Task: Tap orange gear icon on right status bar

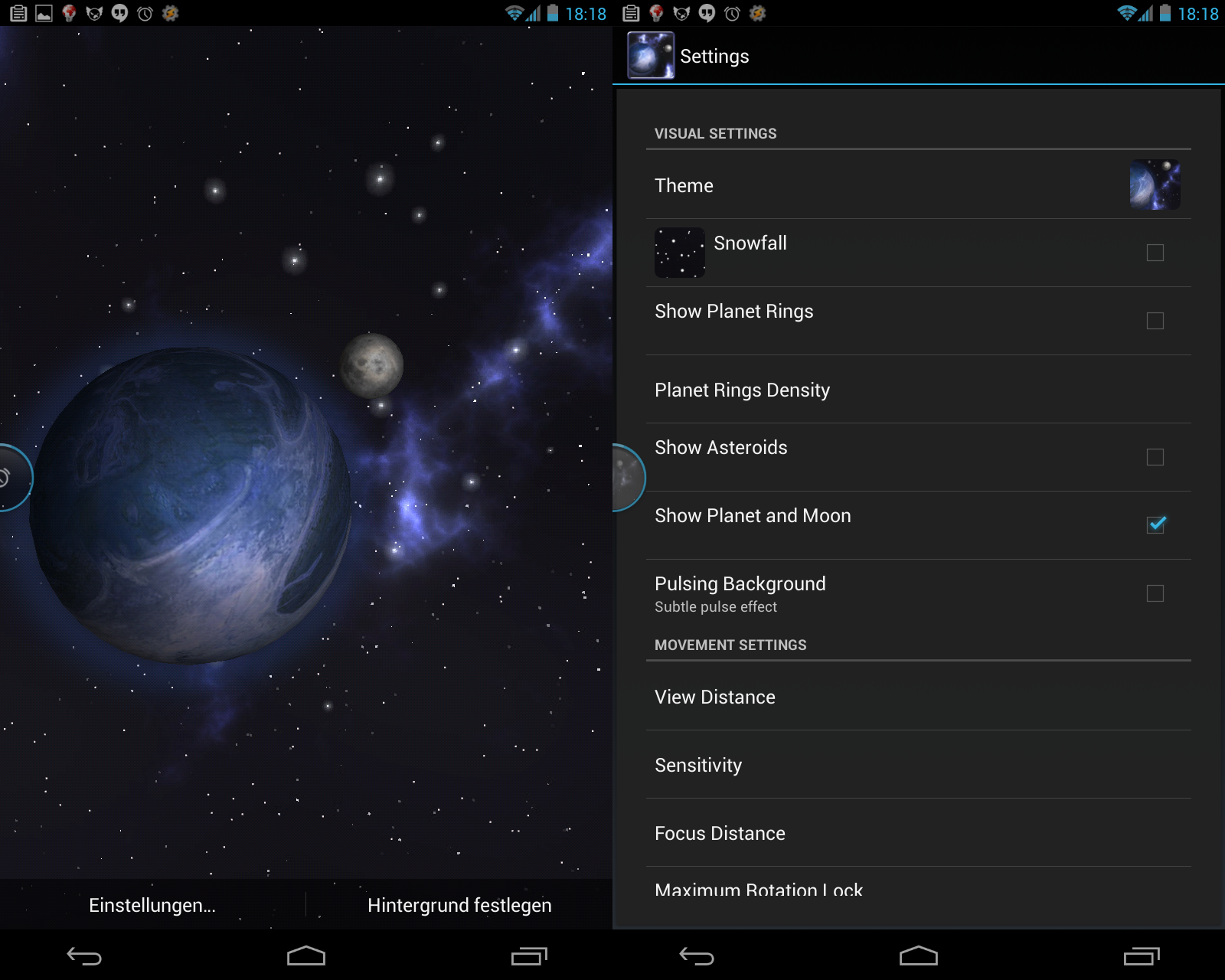Action: pos(757,13)
